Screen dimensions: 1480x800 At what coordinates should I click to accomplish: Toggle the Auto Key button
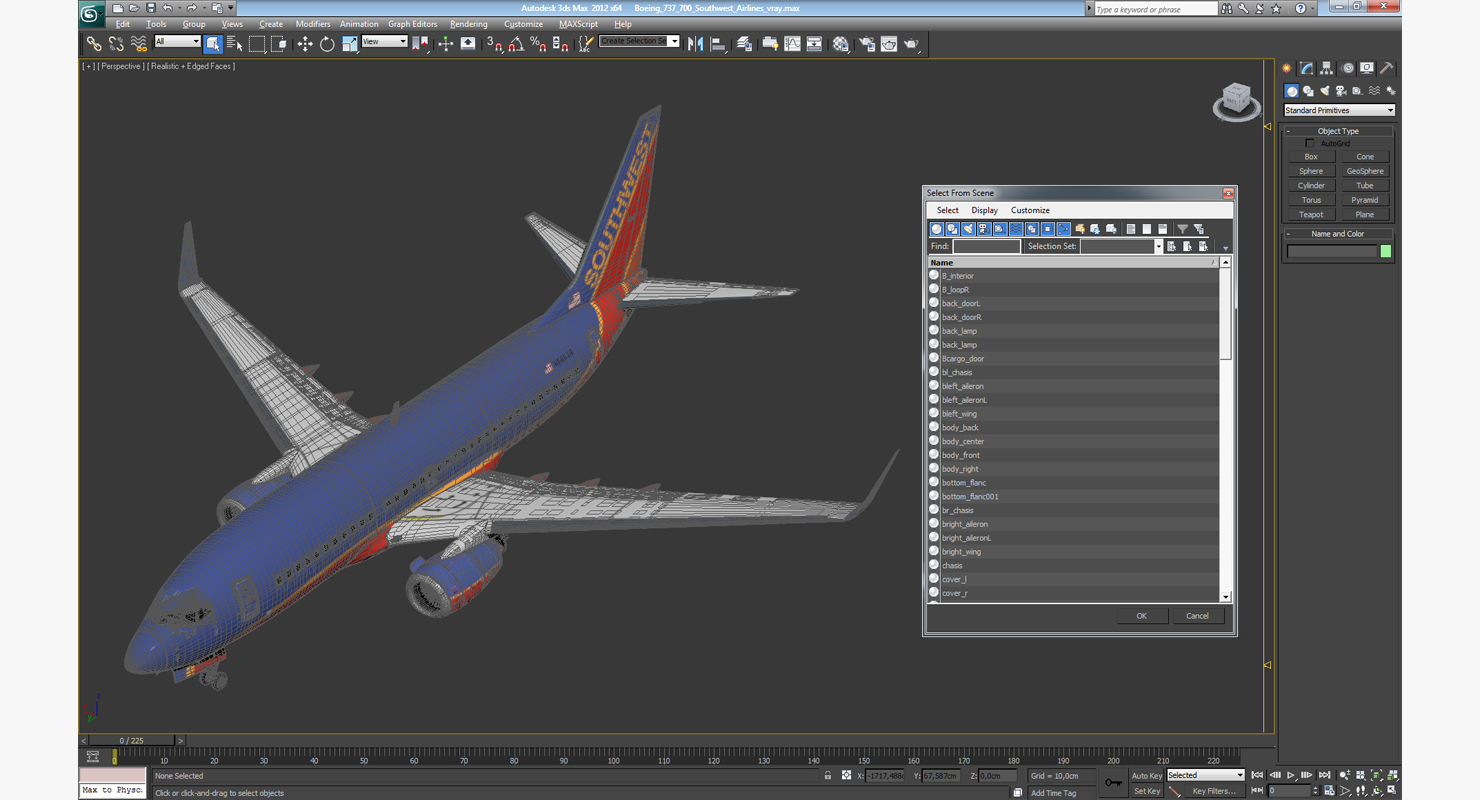(x=1147, y=775)
